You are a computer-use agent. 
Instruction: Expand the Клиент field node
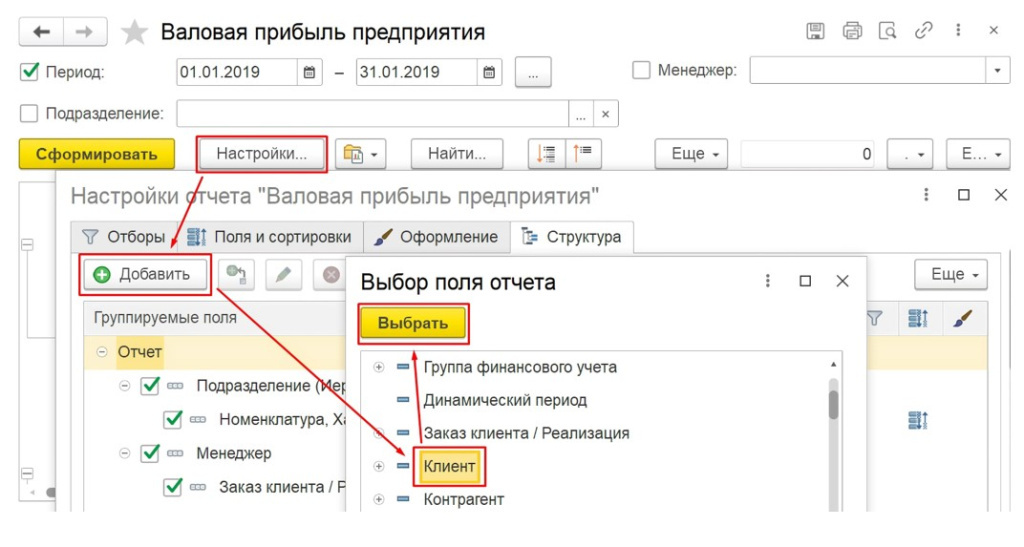[x=379, y=466]
